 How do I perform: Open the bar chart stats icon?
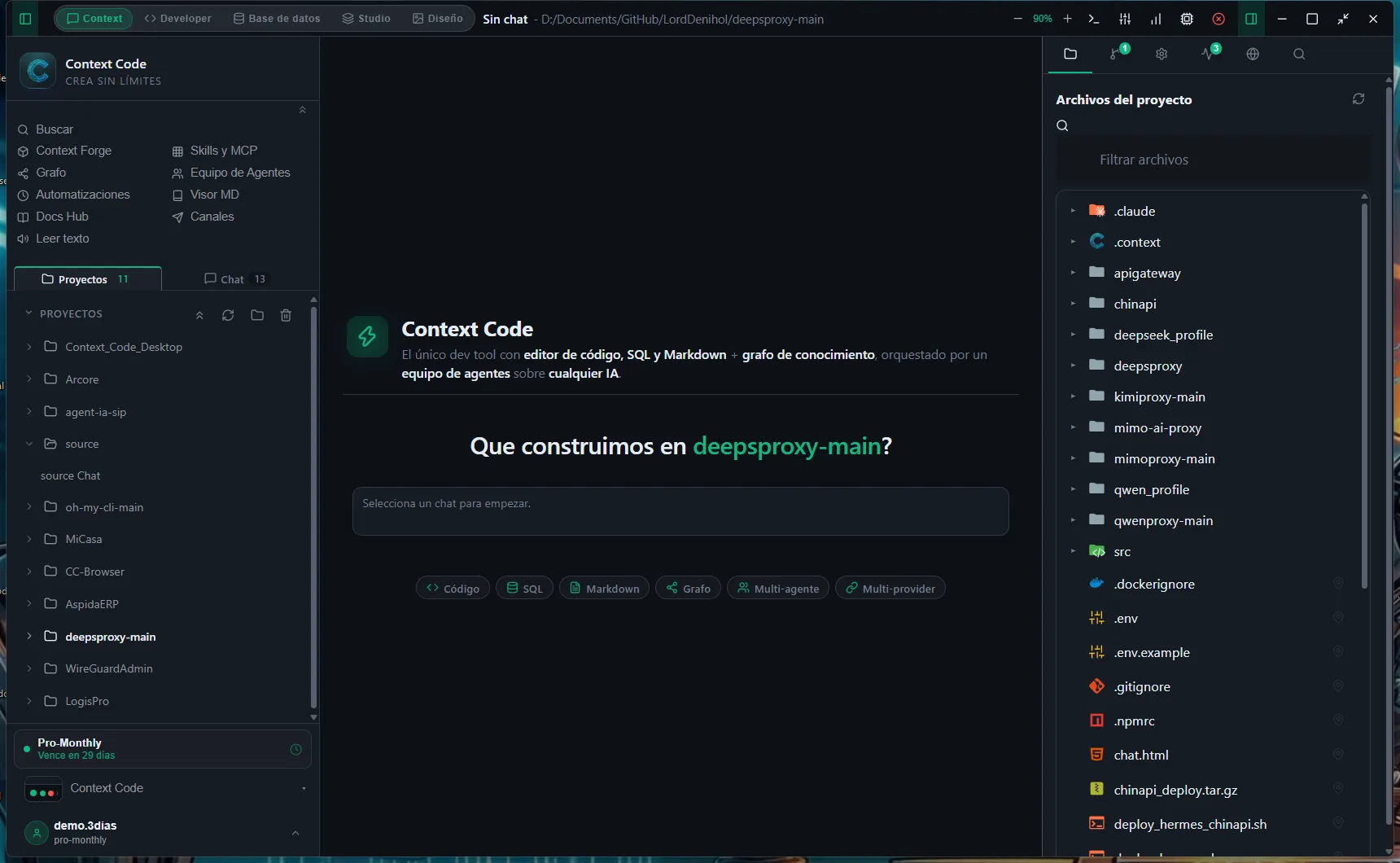(1156, 19)
